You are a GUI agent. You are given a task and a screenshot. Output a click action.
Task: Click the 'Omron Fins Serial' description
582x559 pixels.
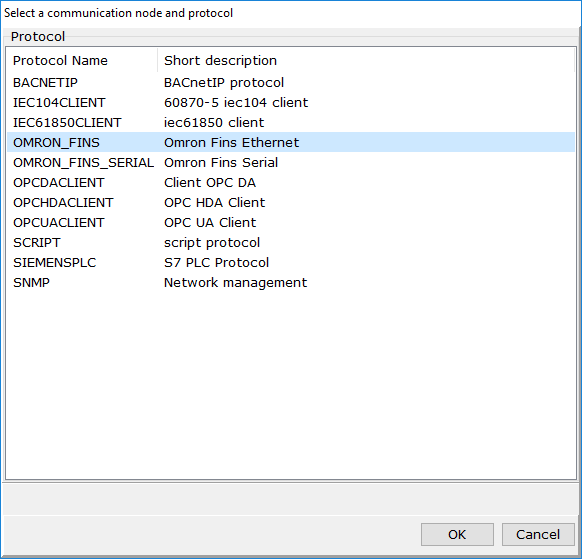[x=221, y=163]
